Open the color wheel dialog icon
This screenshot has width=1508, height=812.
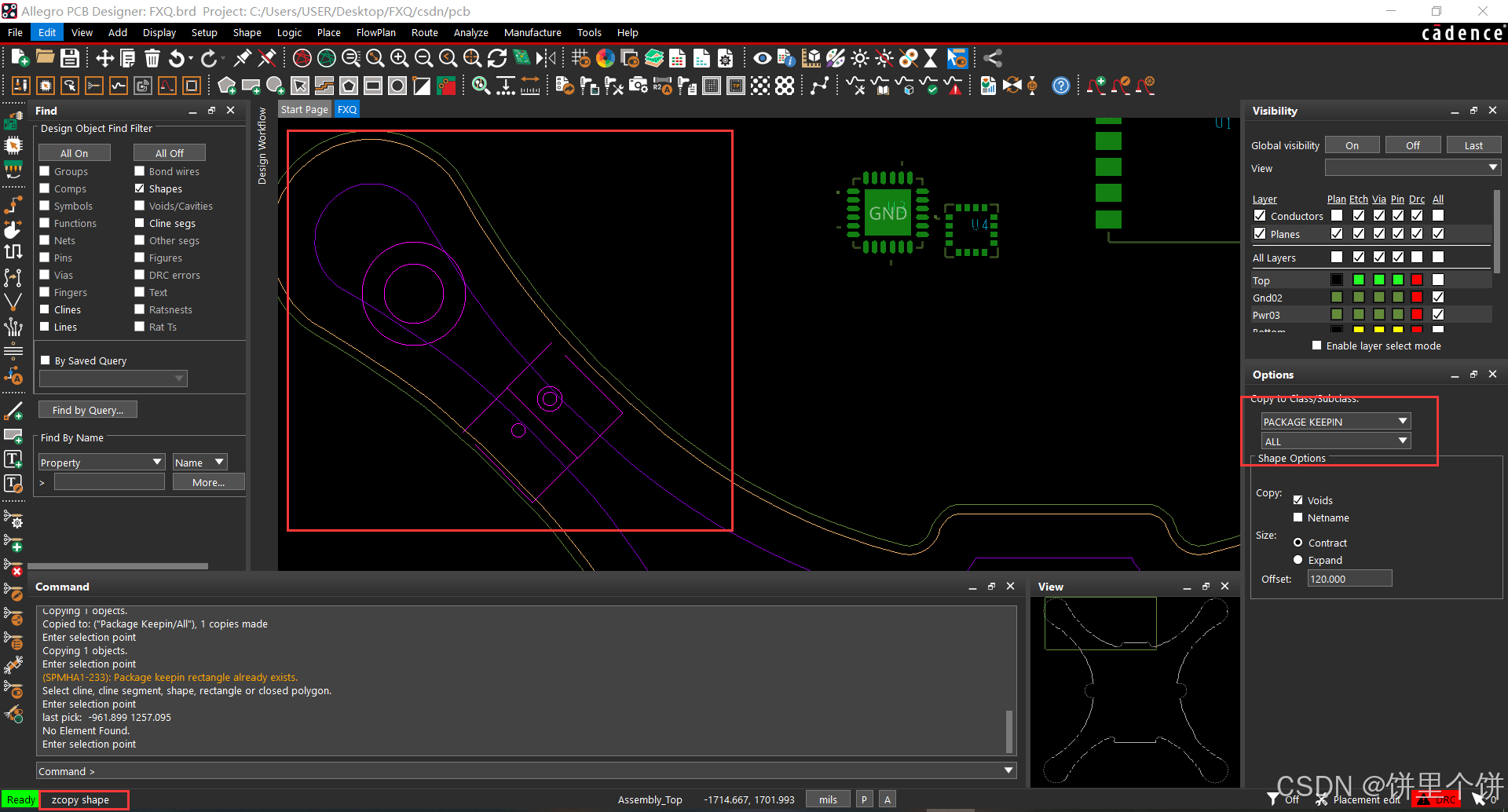click(605, 58)
